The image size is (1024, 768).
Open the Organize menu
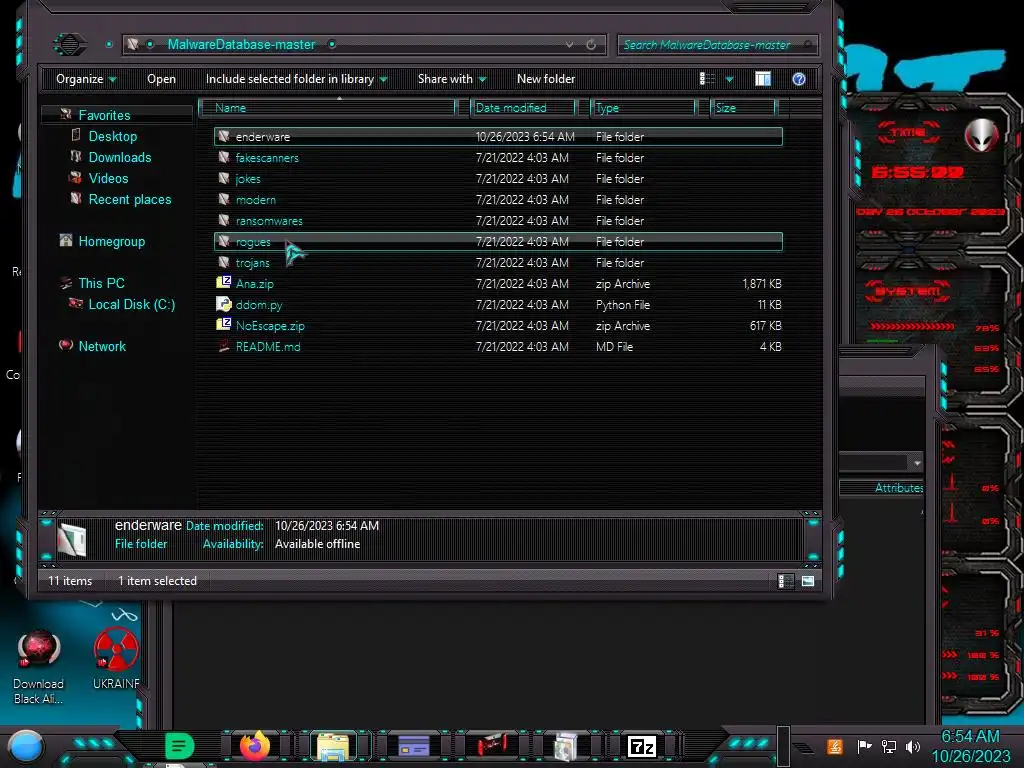86,79
